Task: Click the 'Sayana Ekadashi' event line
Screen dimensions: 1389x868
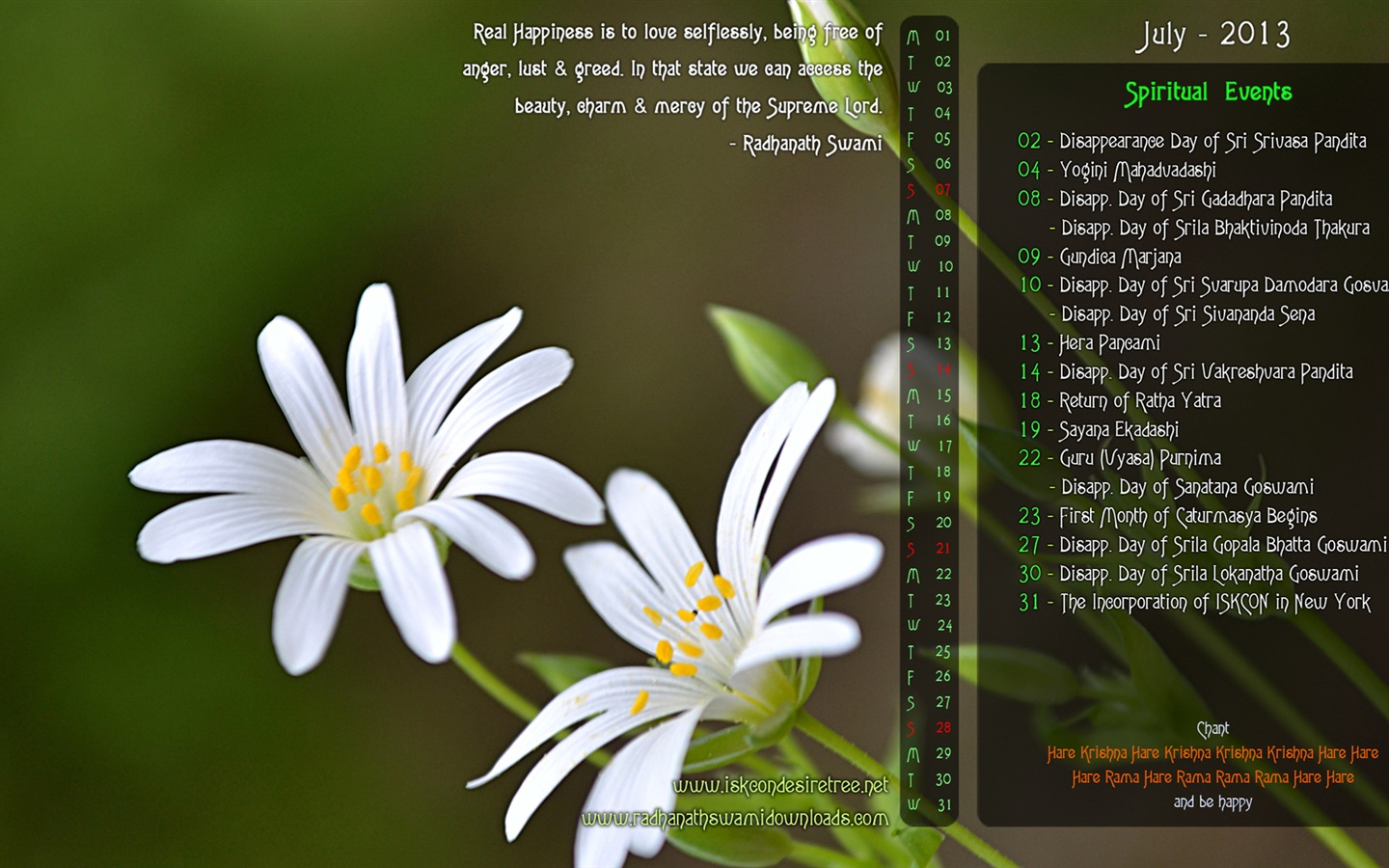Action: coord(1119,430)
